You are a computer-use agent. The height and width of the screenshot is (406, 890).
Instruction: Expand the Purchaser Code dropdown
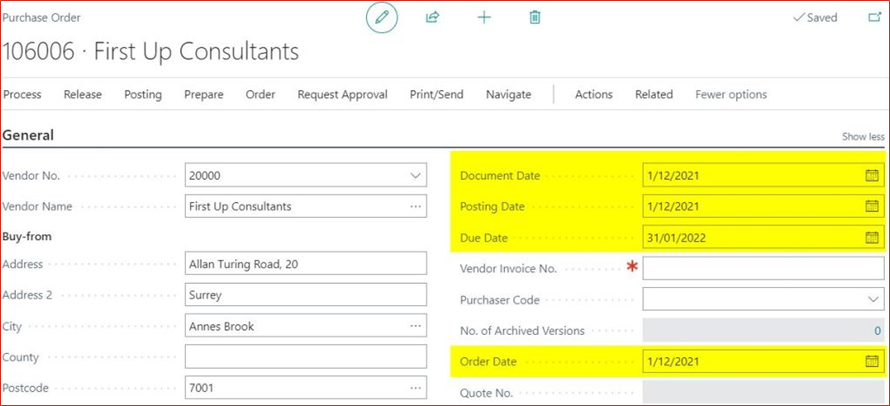pos(873,299)
